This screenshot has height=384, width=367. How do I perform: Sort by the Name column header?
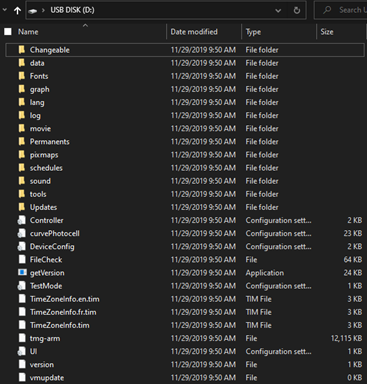(28, 32)
